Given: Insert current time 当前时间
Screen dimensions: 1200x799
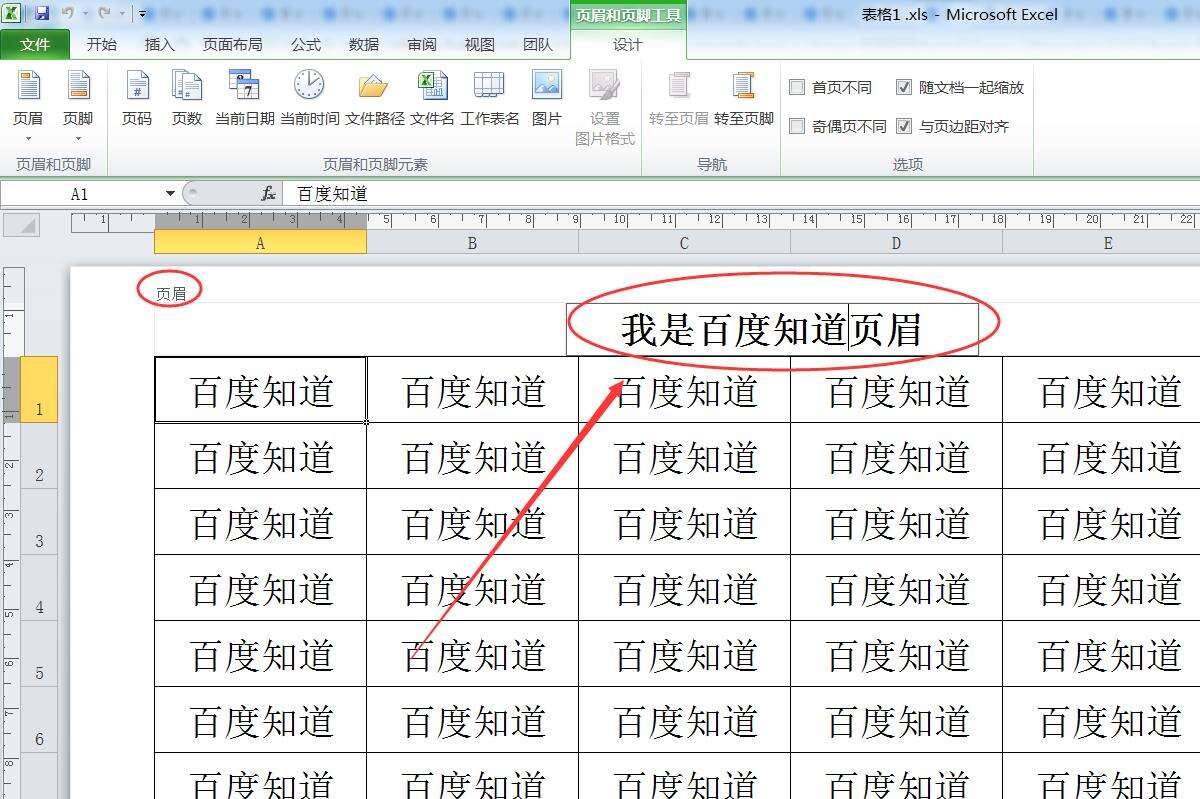Looking at the screenshot, I should click(x=309, y=98).
